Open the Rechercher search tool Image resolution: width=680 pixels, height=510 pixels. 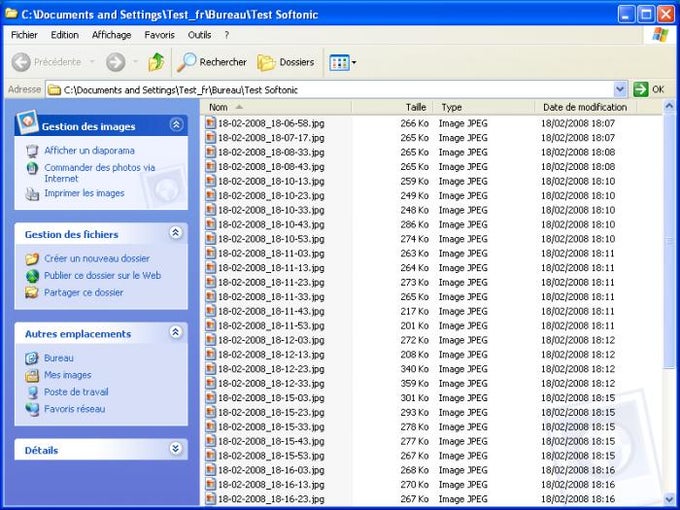coord(212,62)
